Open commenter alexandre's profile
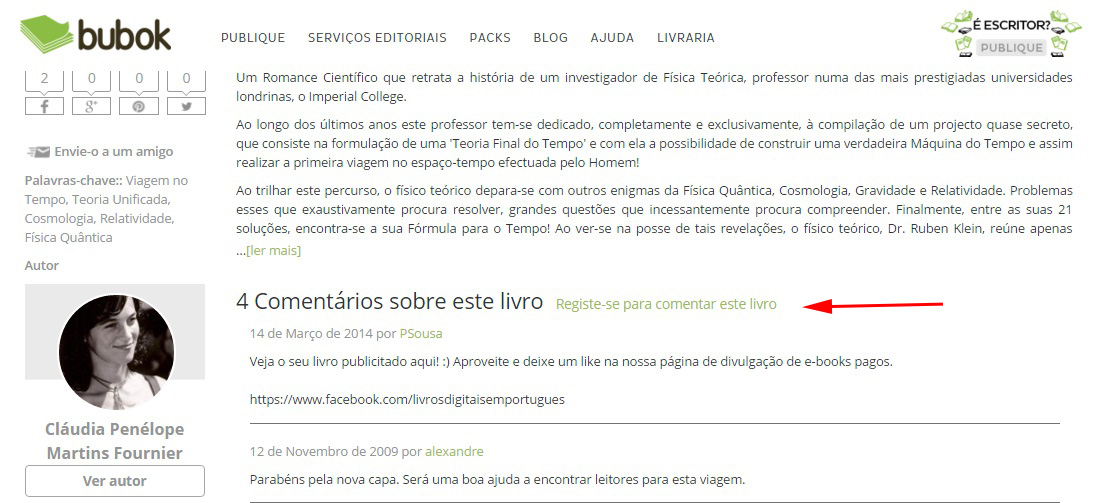This screenshot has height=503, width=1118. tap(454, 452)
